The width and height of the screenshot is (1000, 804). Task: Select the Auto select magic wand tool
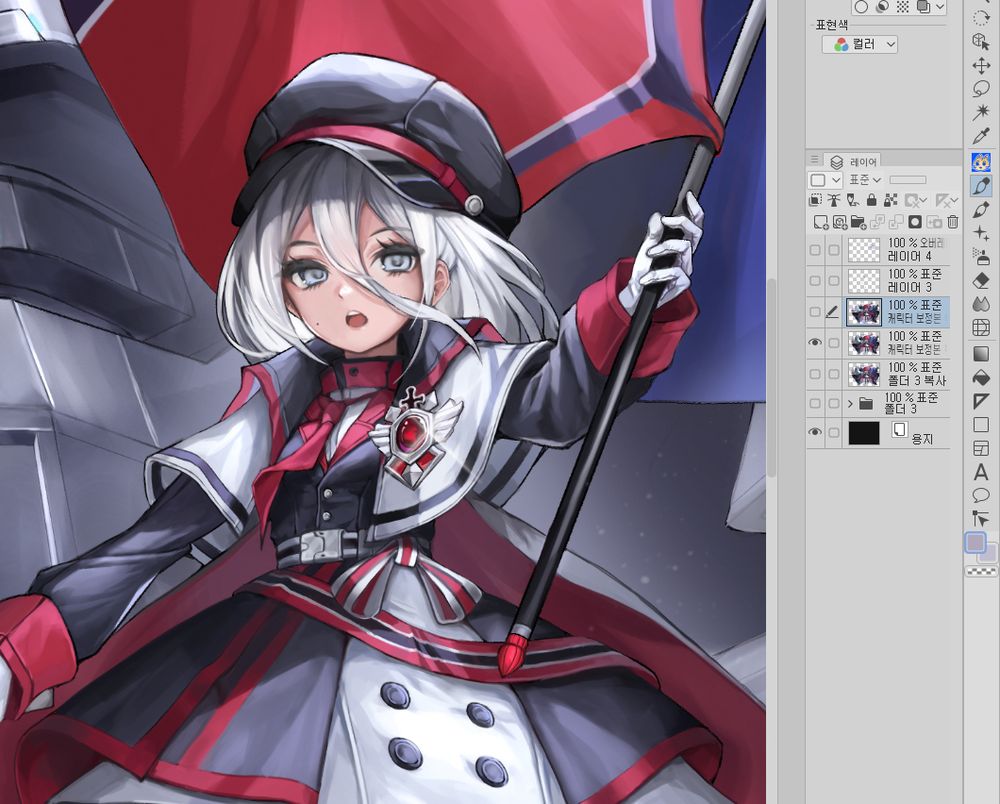(x=981, y=112)
